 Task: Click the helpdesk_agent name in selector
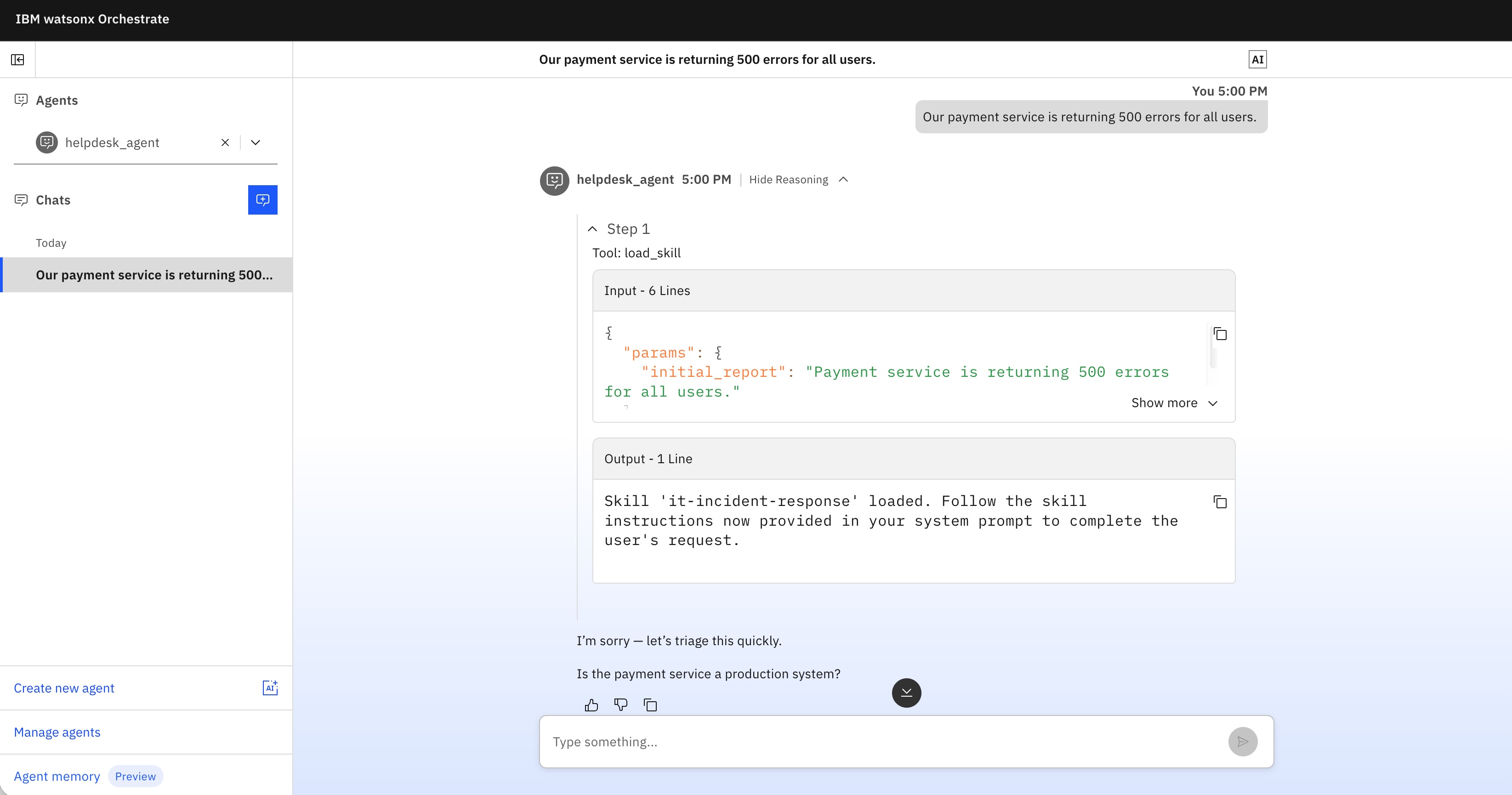(112, 142)
